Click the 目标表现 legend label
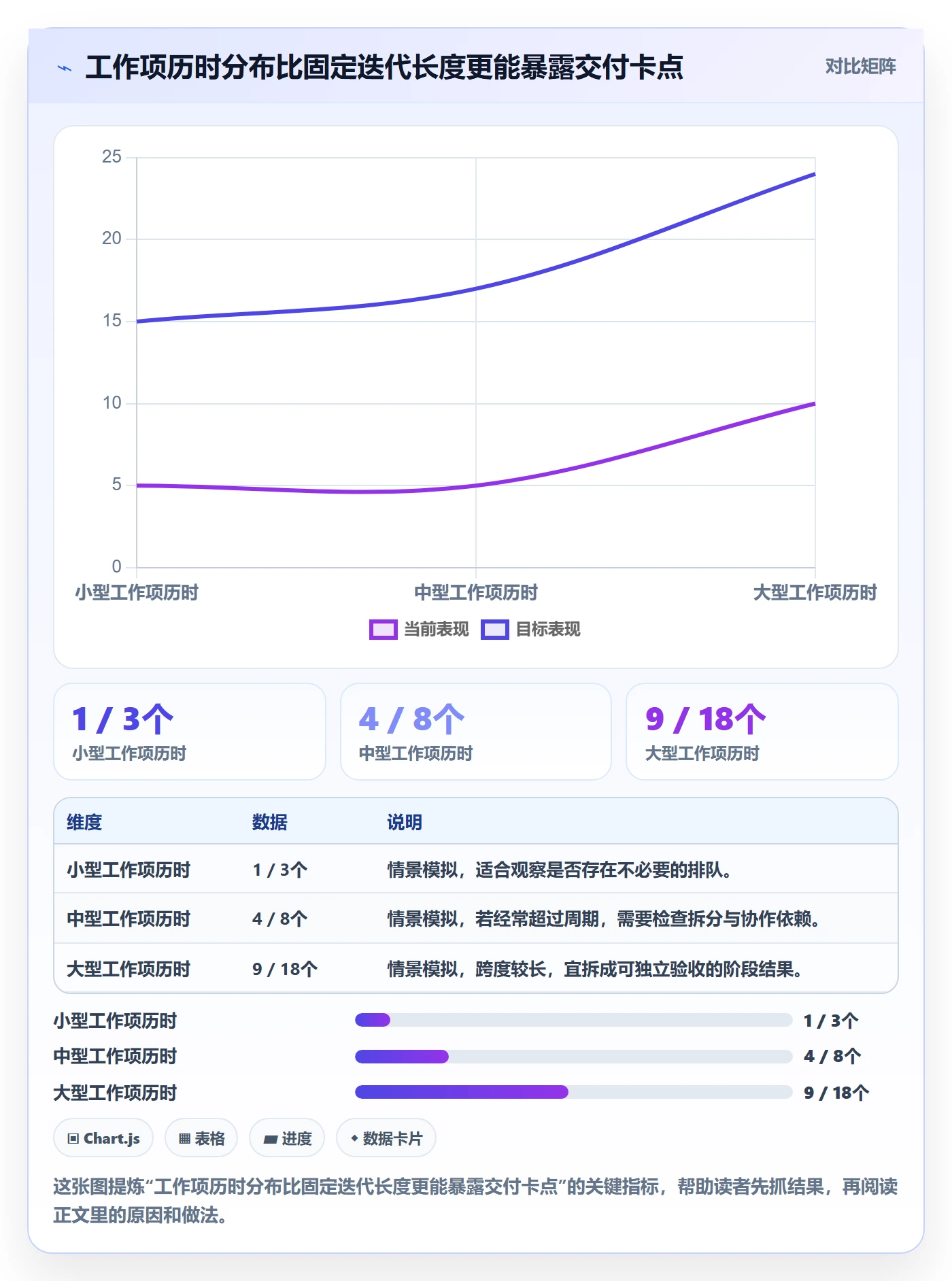This screenshot has height=1281, width=952. (x=548, y=630)
